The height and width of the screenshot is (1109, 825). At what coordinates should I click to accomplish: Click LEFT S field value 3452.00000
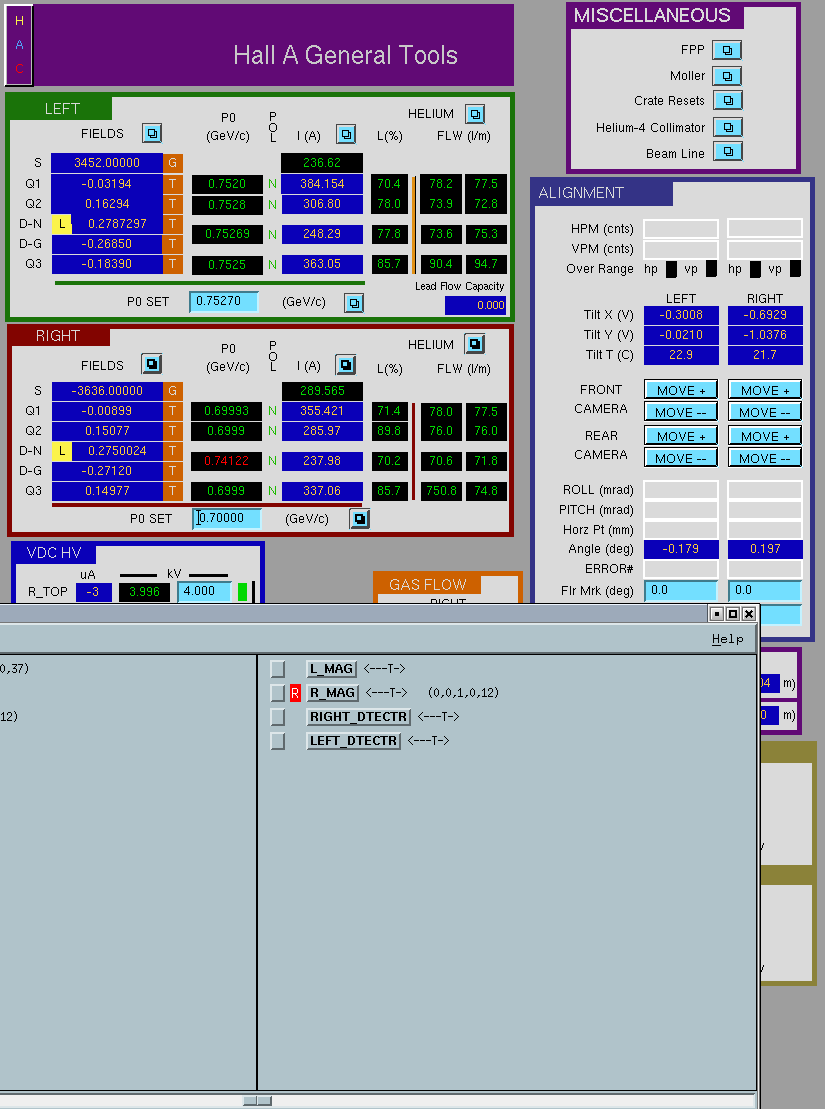click(107, 163)
